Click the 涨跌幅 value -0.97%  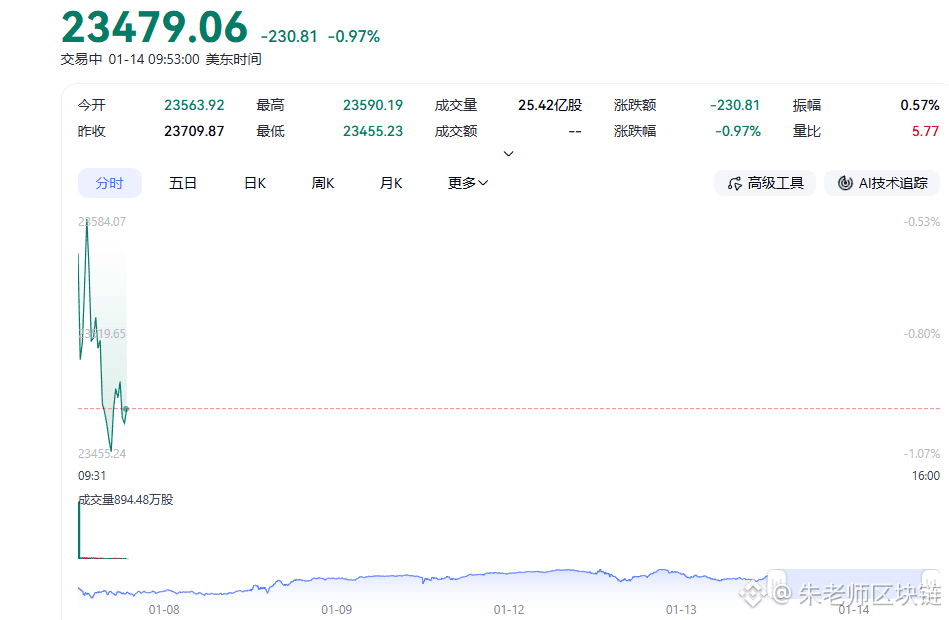pos(737,130)
